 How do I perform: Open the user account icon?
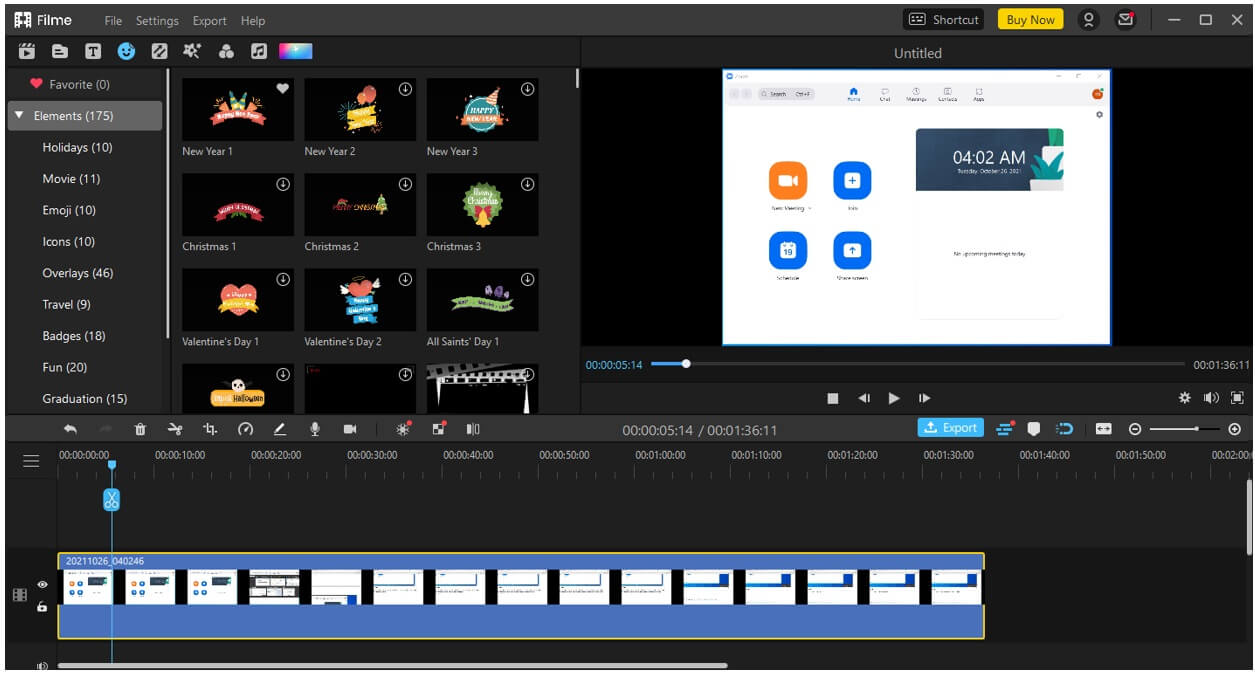click(x=1089, y=19)
